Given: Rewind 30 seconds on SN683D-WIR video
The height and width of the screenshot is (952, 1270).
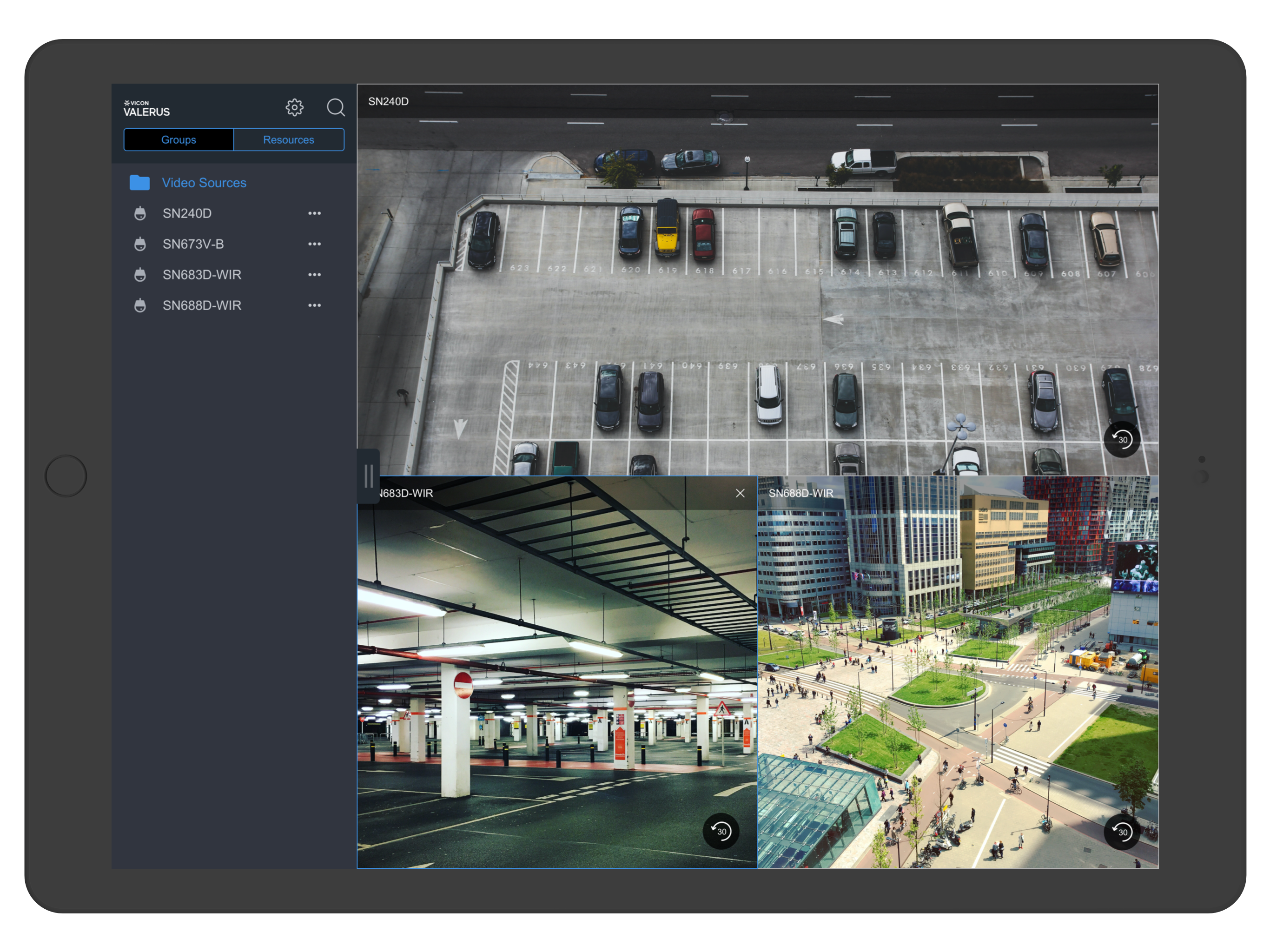Looking at the screenshot, I should pyautogui.click(x=721, y=831).
